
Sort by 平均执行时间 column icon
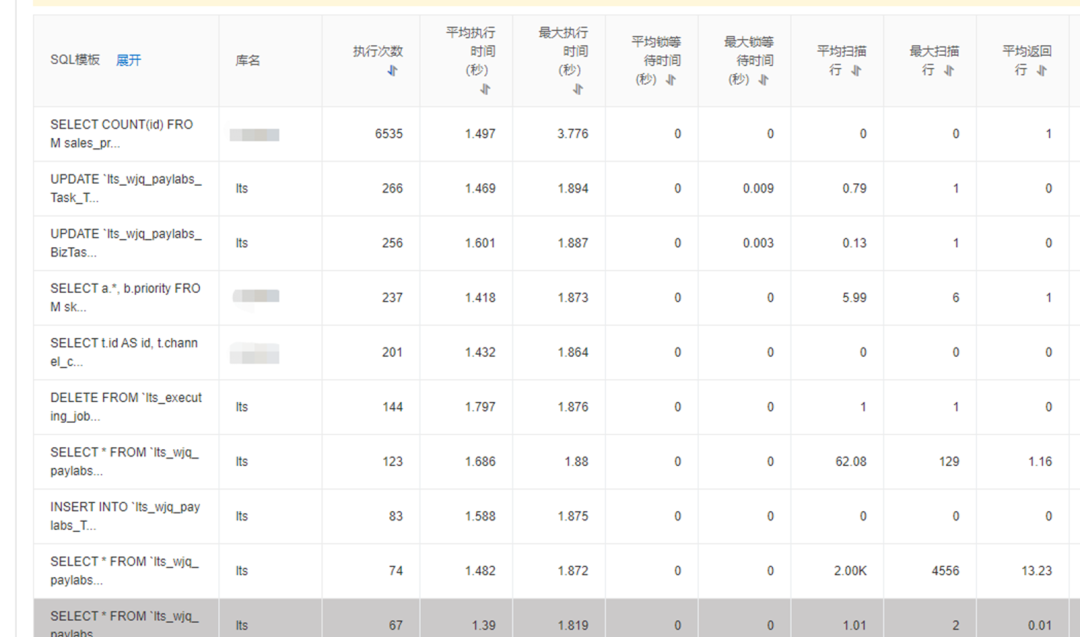click(485, 89)
